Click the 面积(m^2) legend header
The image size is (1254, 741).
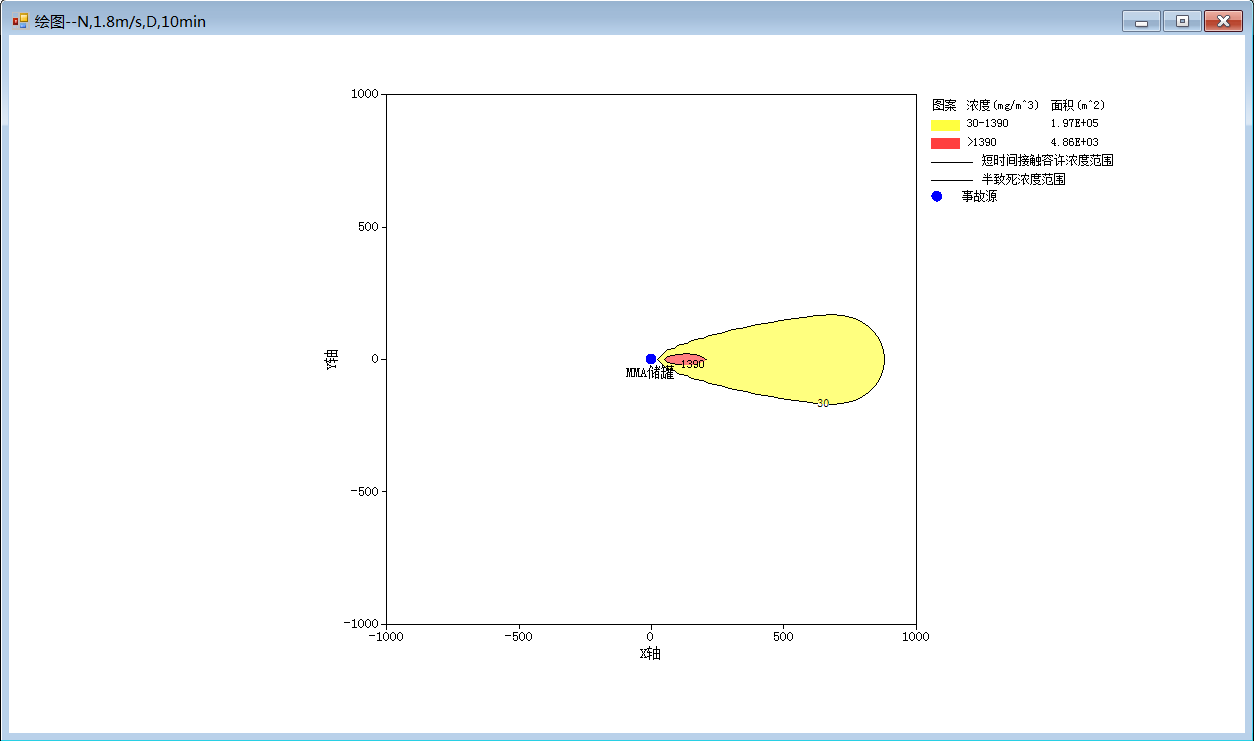point(1078,105)
